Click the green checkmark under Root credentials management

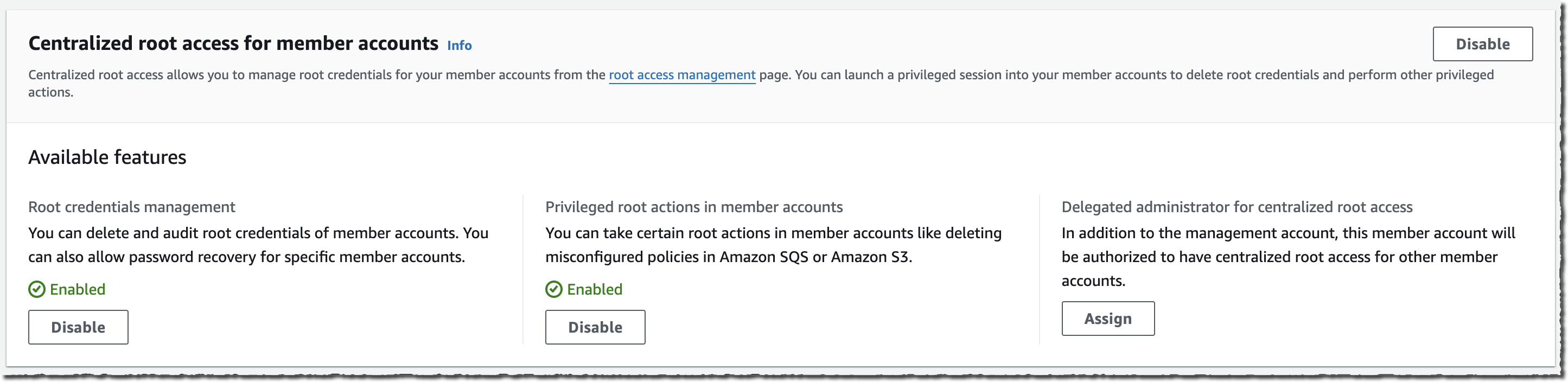pos(36,290)
